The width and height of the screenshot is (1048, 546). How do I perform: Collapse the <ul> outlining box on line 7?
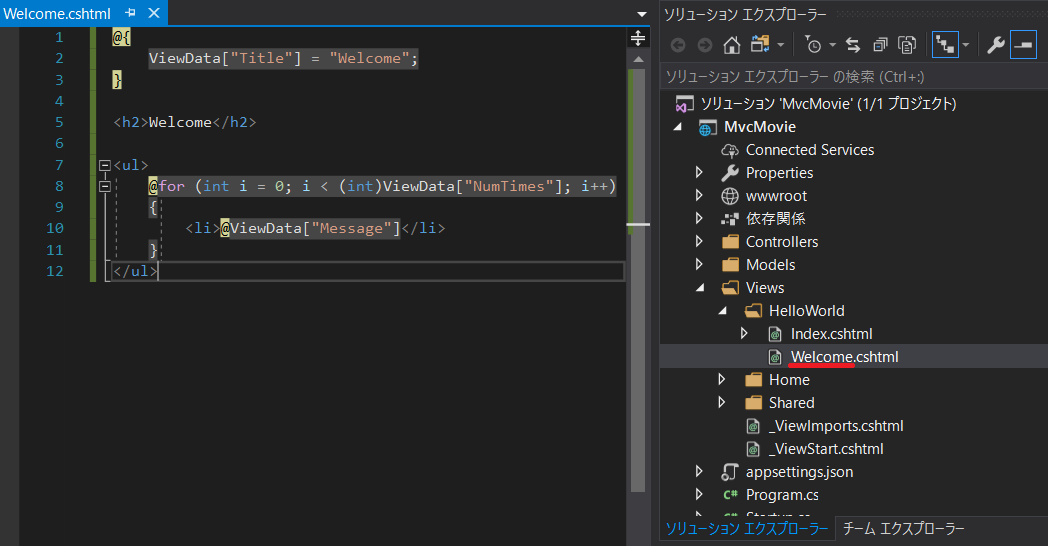tap(105, 165)
